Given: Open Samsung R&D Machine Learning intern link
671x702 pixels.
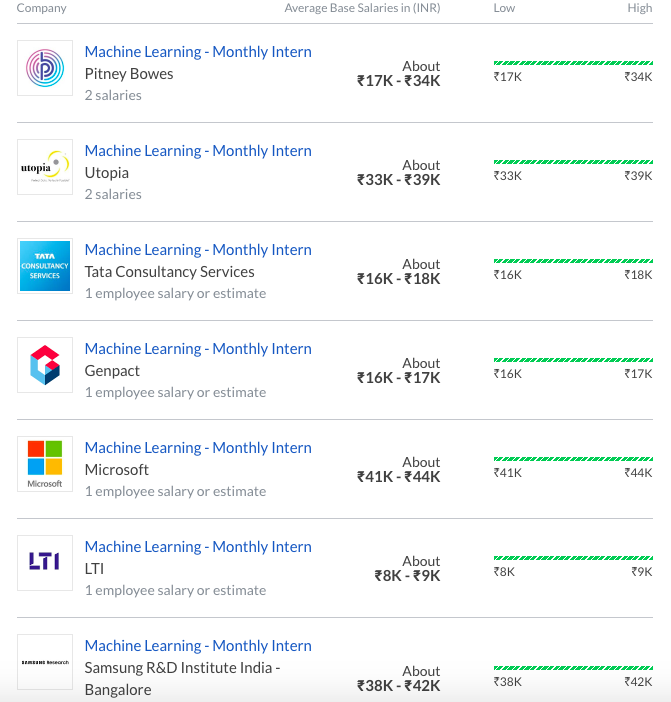Looking at the screenshot, I should click(x=198, y=646).
